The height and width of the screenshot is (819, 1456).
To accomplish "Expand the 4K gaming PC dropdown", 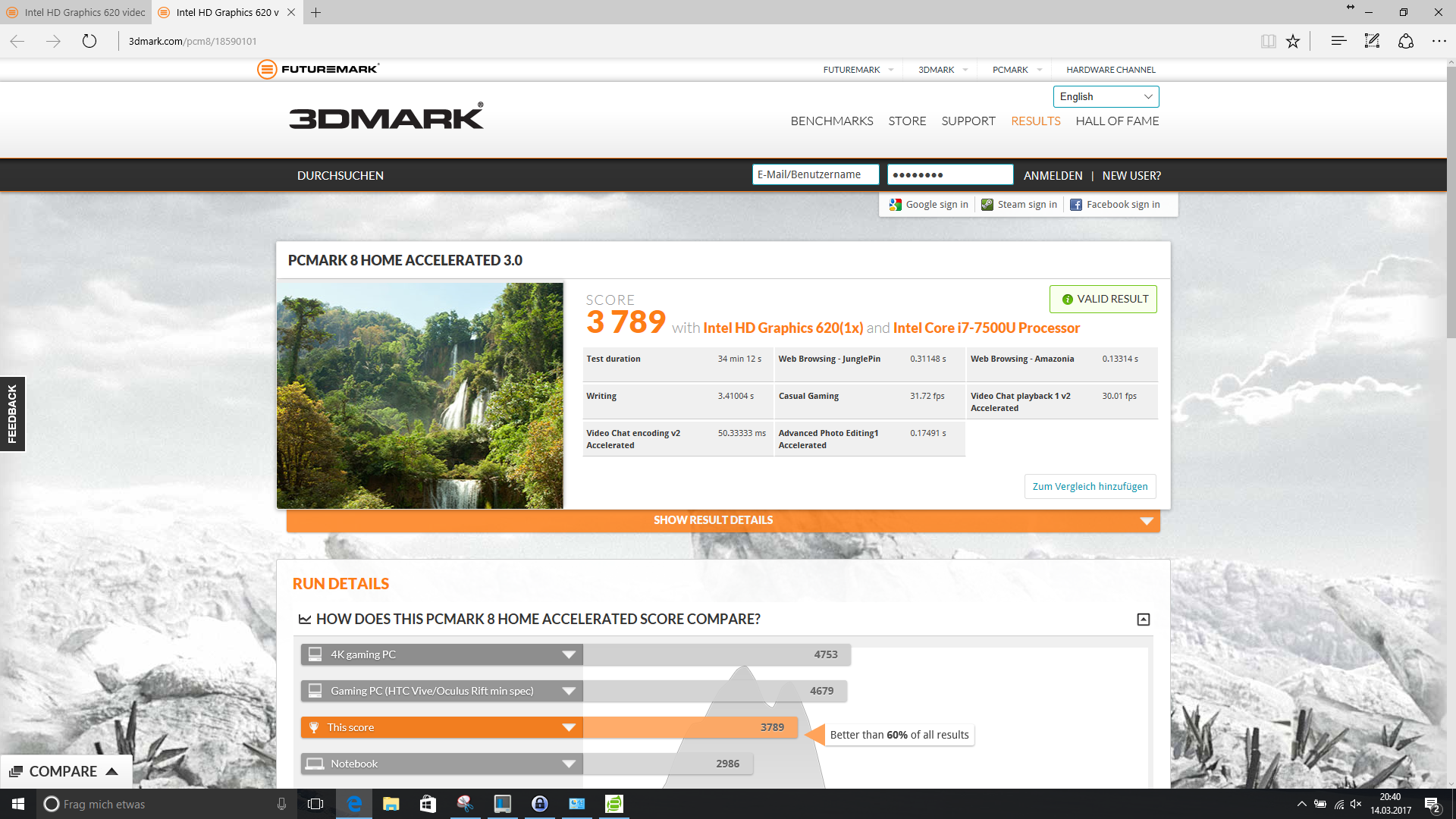I will point(569,654).
